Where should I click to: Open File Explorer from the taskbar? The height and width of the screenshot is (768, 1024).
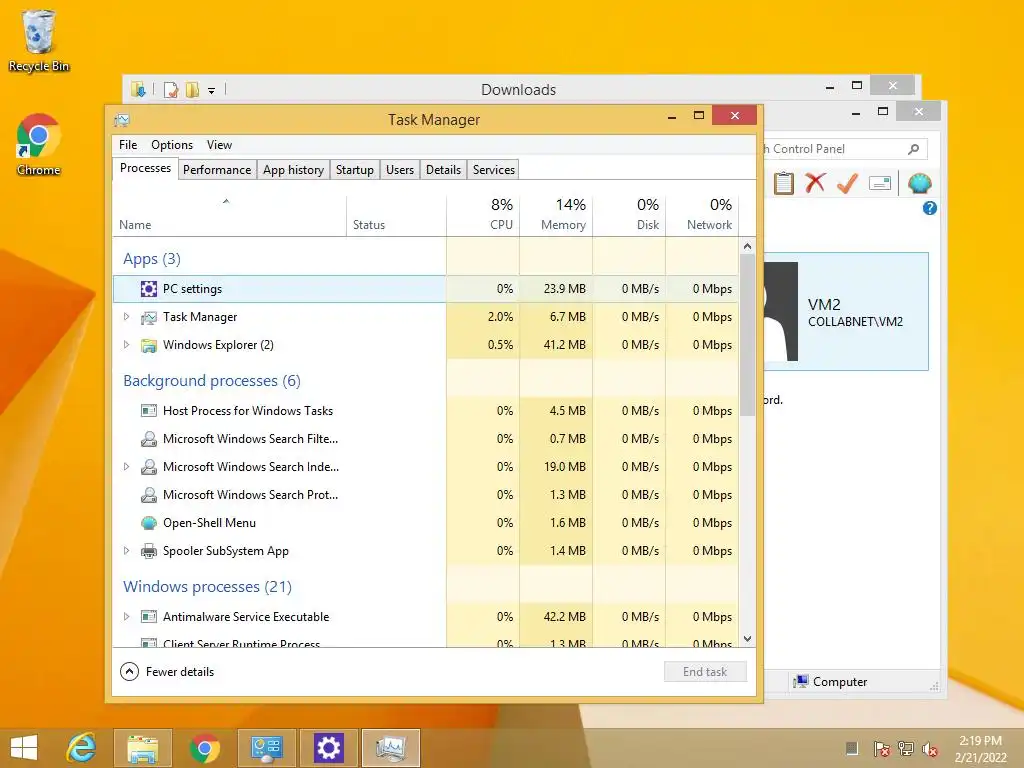coord(142,748)
